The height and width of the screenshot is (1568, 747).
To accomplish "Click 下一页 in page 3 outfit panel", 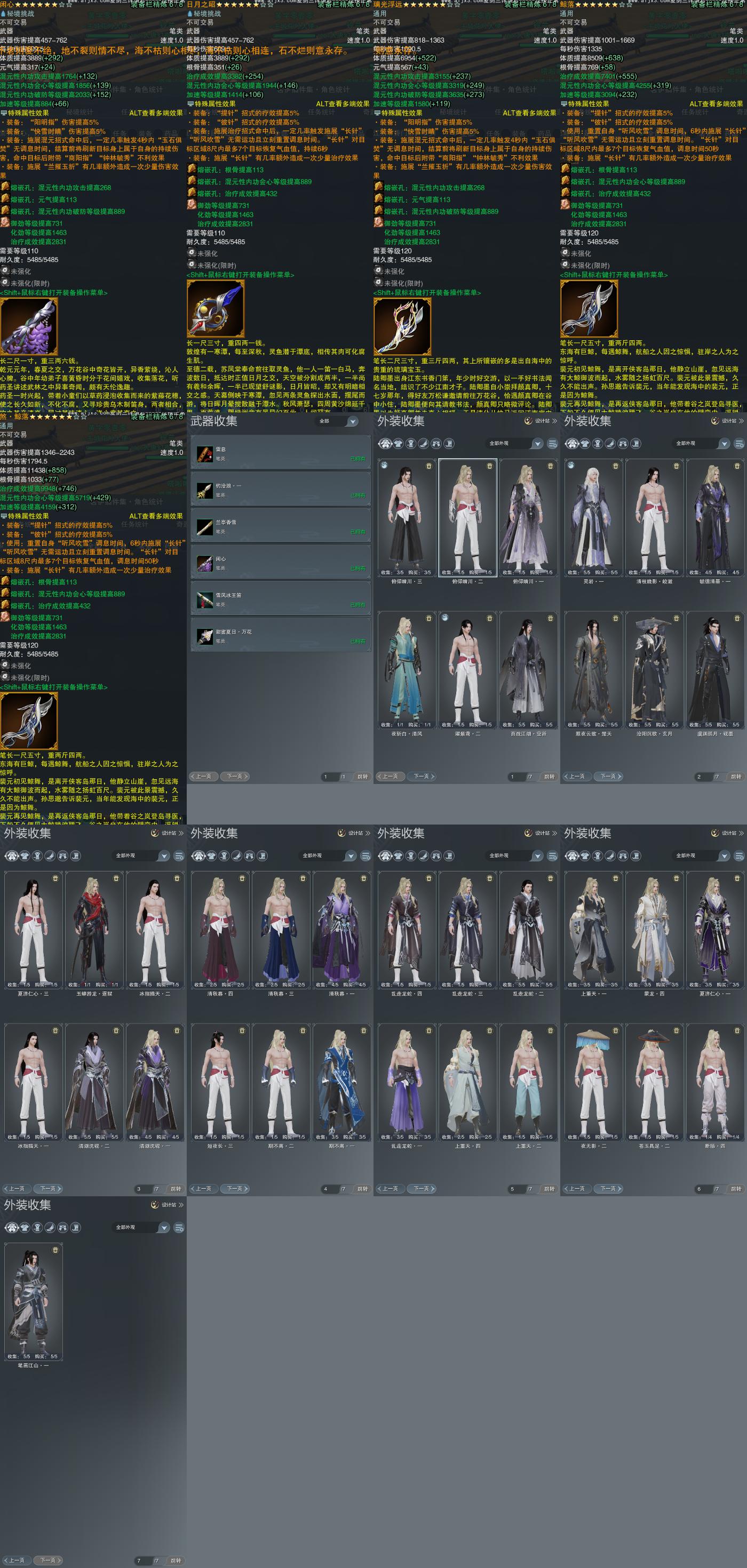I will click(x=48, y=1189).
